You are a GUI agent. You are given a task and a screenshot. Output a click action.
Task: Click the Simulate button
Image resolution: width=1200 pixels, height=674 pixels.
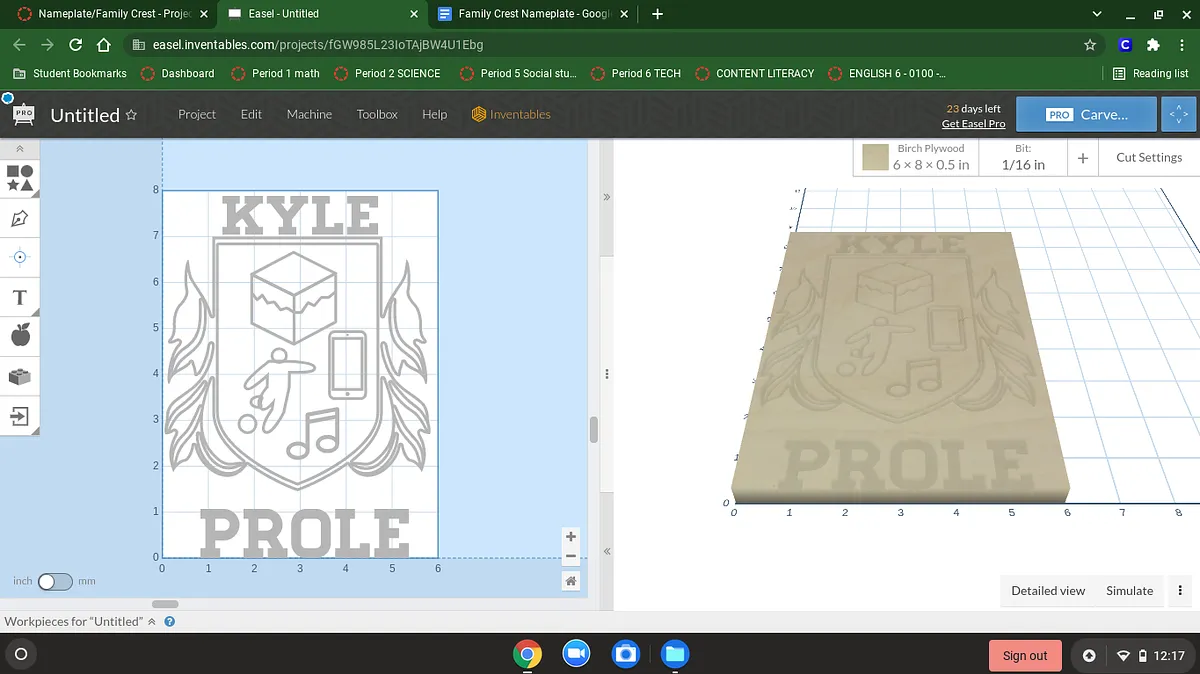(x=1129, y=591)
